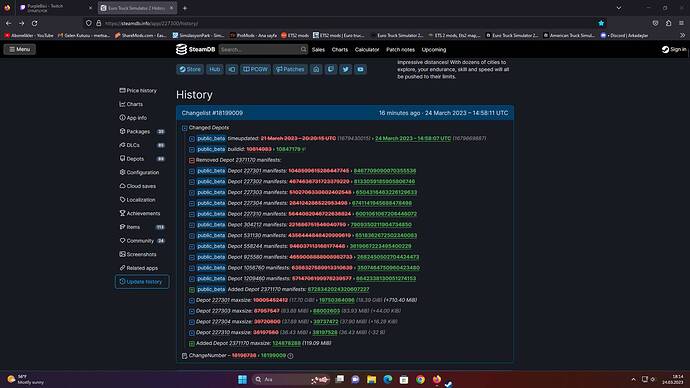Open the Charts item in top navigation
690x388 pixels.
pyautogui.click(x=340, y=50)
